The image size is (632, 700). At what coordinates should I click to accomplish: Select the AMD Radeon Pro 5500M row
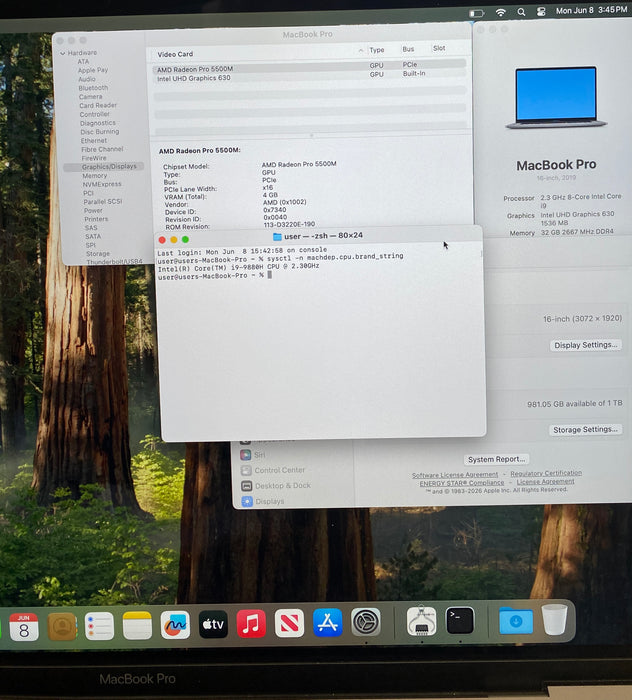click(x=309, y=67)
